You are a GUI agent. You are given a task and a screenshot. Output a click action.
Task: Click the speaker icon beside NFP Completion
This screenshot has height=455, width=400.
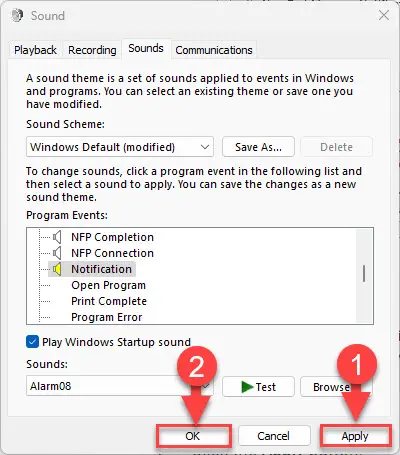[57, 237]
